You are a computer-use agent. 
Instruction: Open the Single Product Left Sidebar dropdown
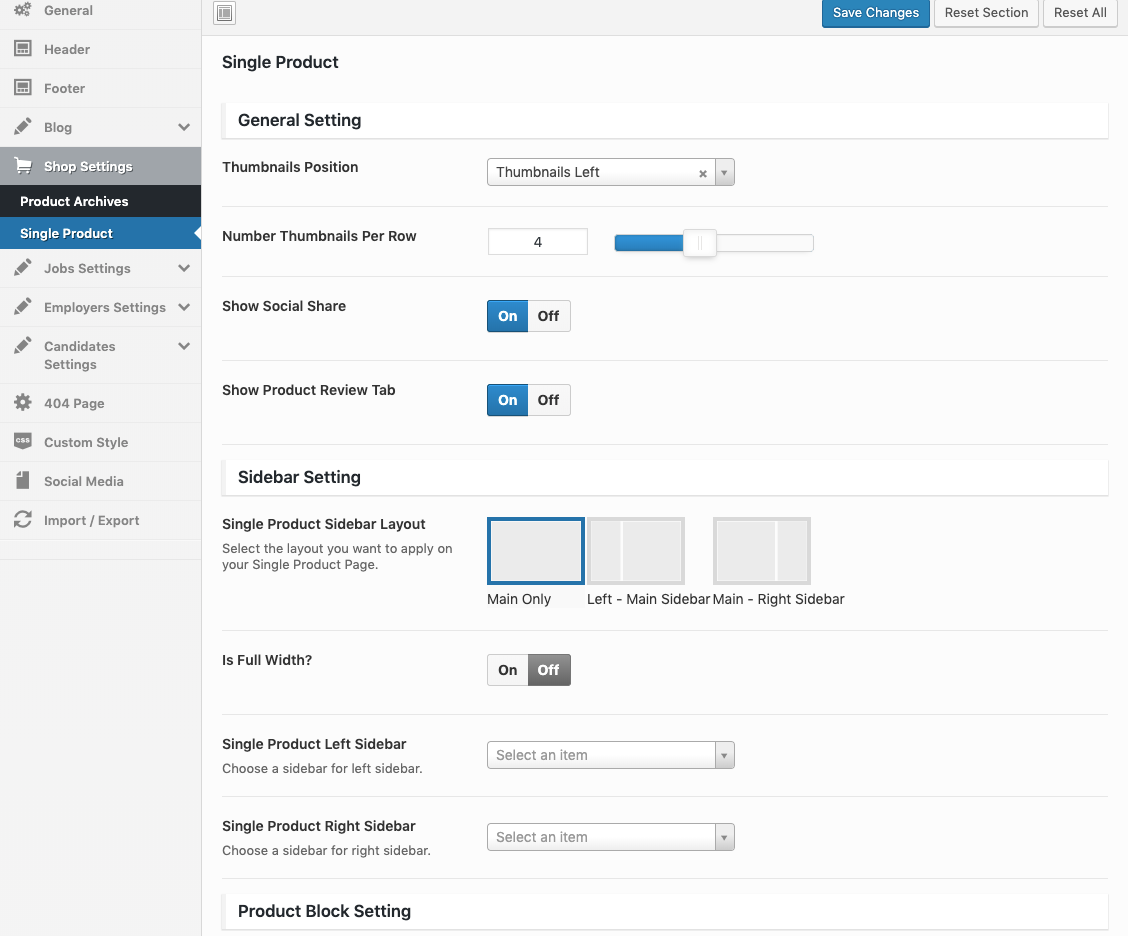point(610,755)
